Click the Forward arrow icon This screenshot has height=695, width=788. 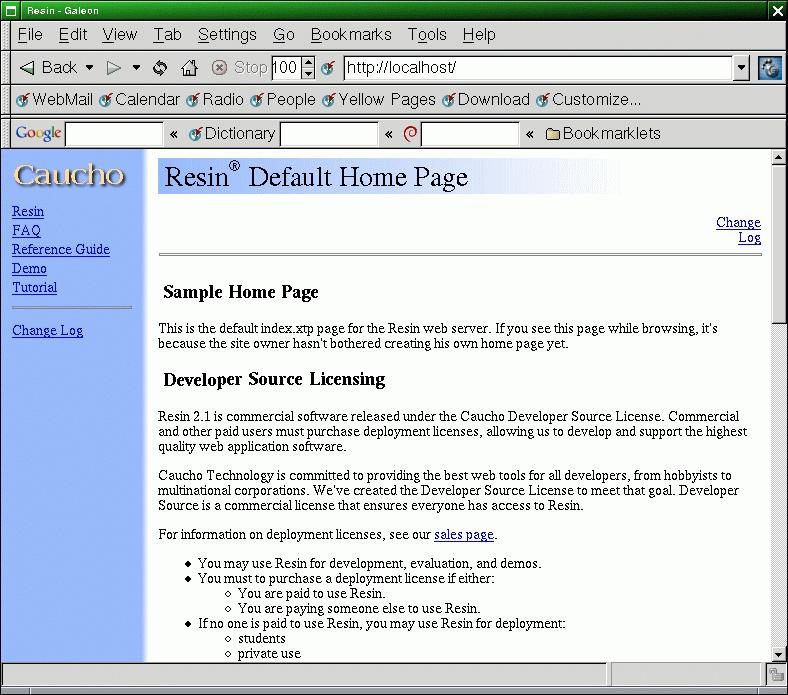click(x=114, y=68)
